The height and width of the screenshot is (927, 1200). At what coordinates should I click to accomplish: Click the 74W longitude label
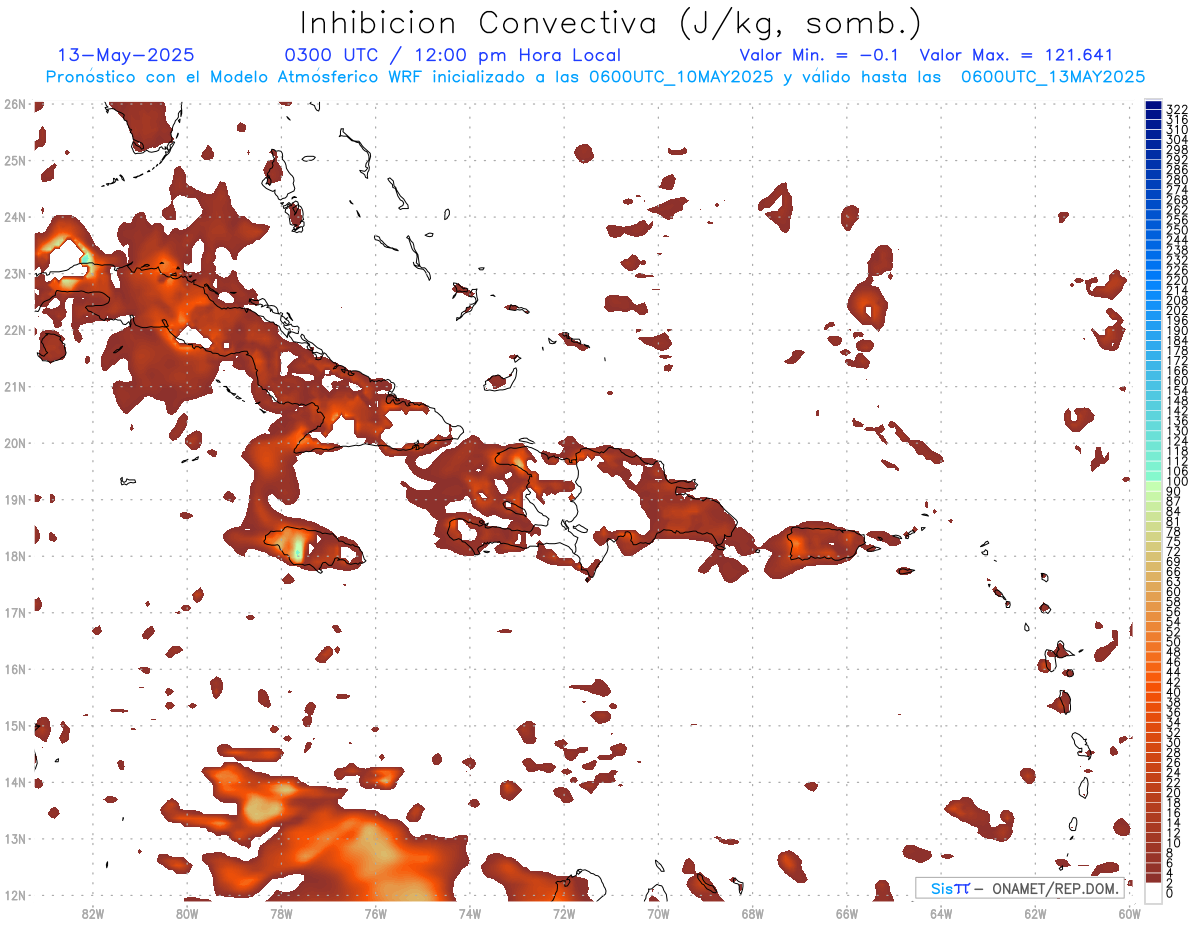pyautogui.click(x=469, y=913)
